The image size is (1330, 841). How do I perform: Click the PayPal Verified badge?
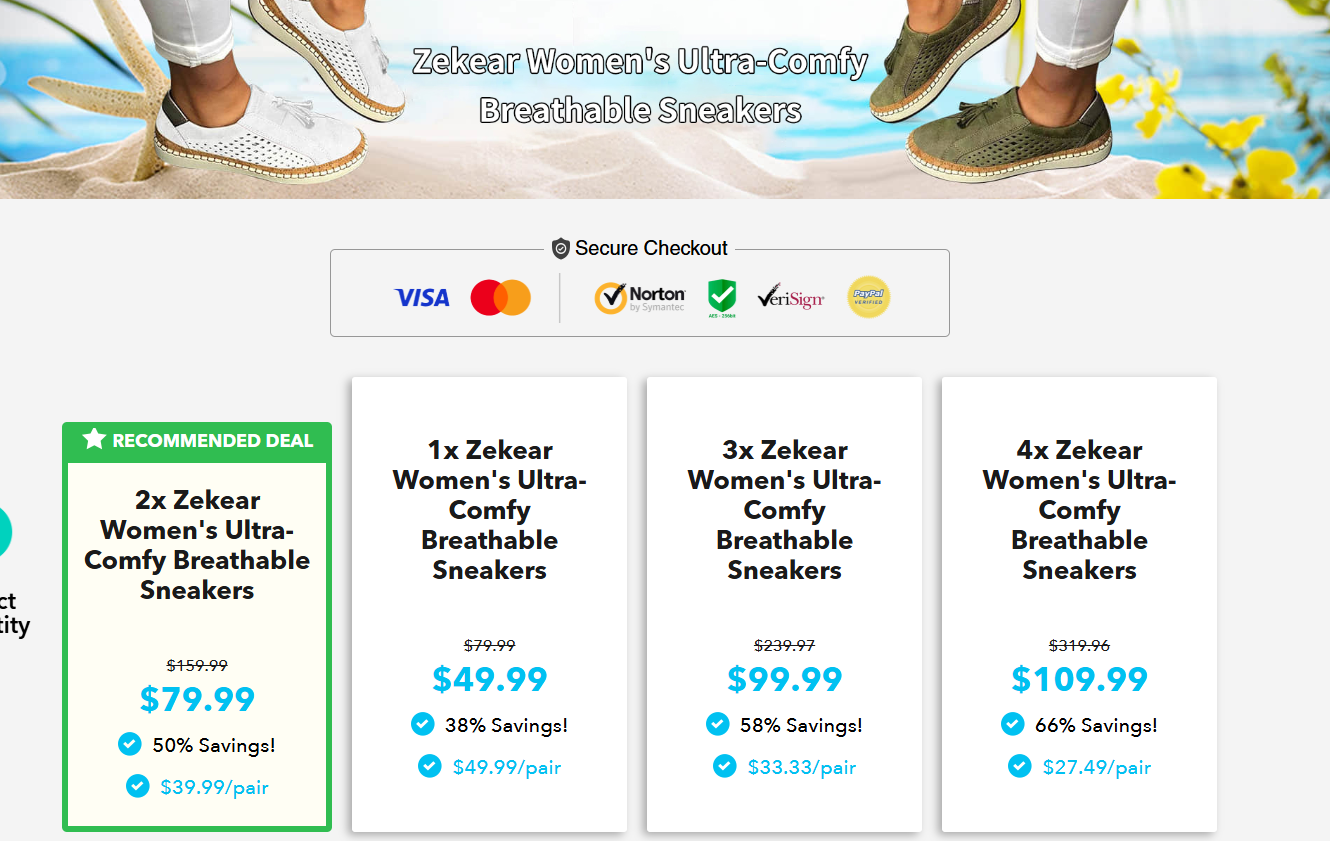coord(868,297)
